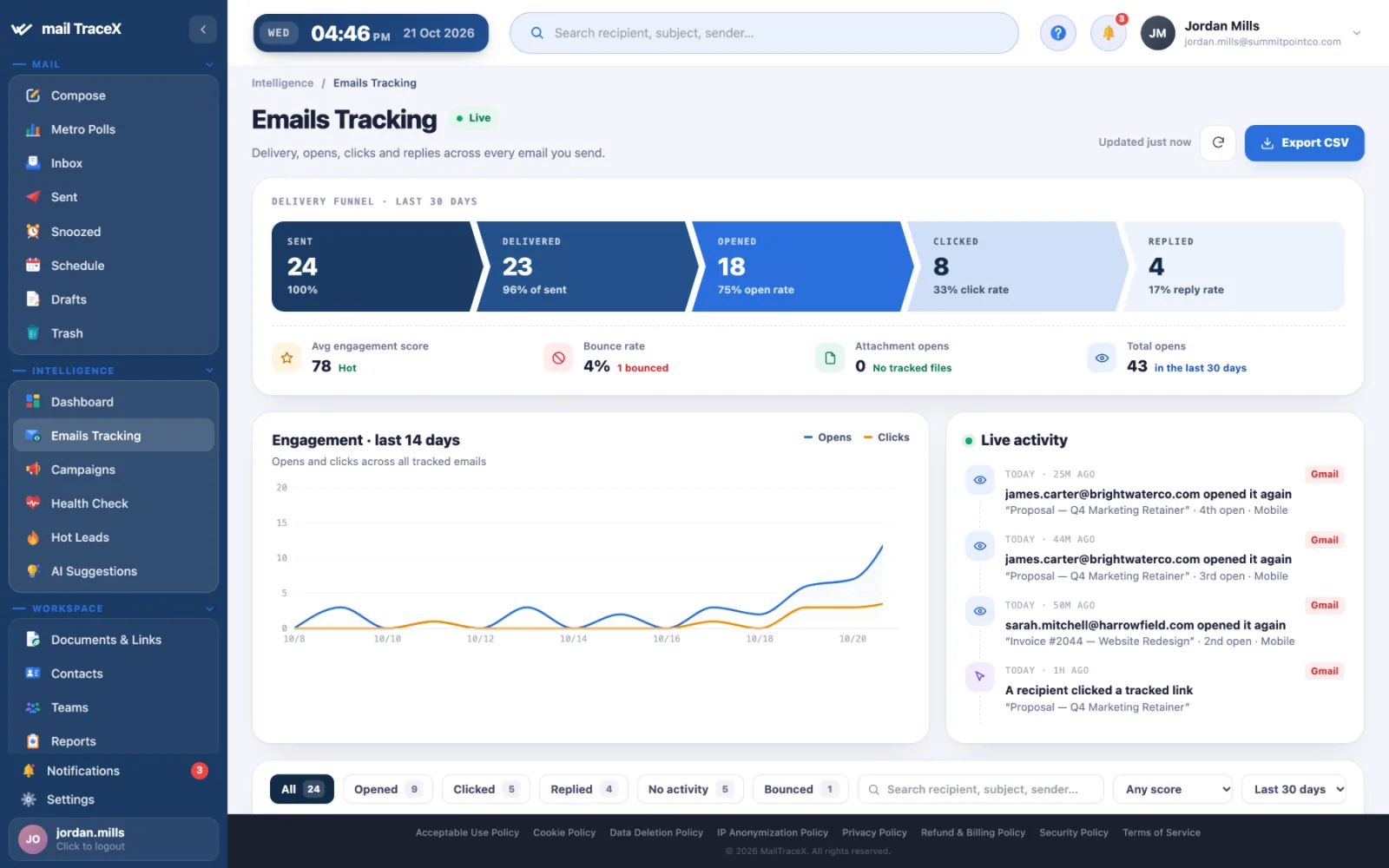The width and height of the screenshot is (1389, 868).
Task: Click jordan.mills logout card in sidebar
Action: click(x=114, y=839)
